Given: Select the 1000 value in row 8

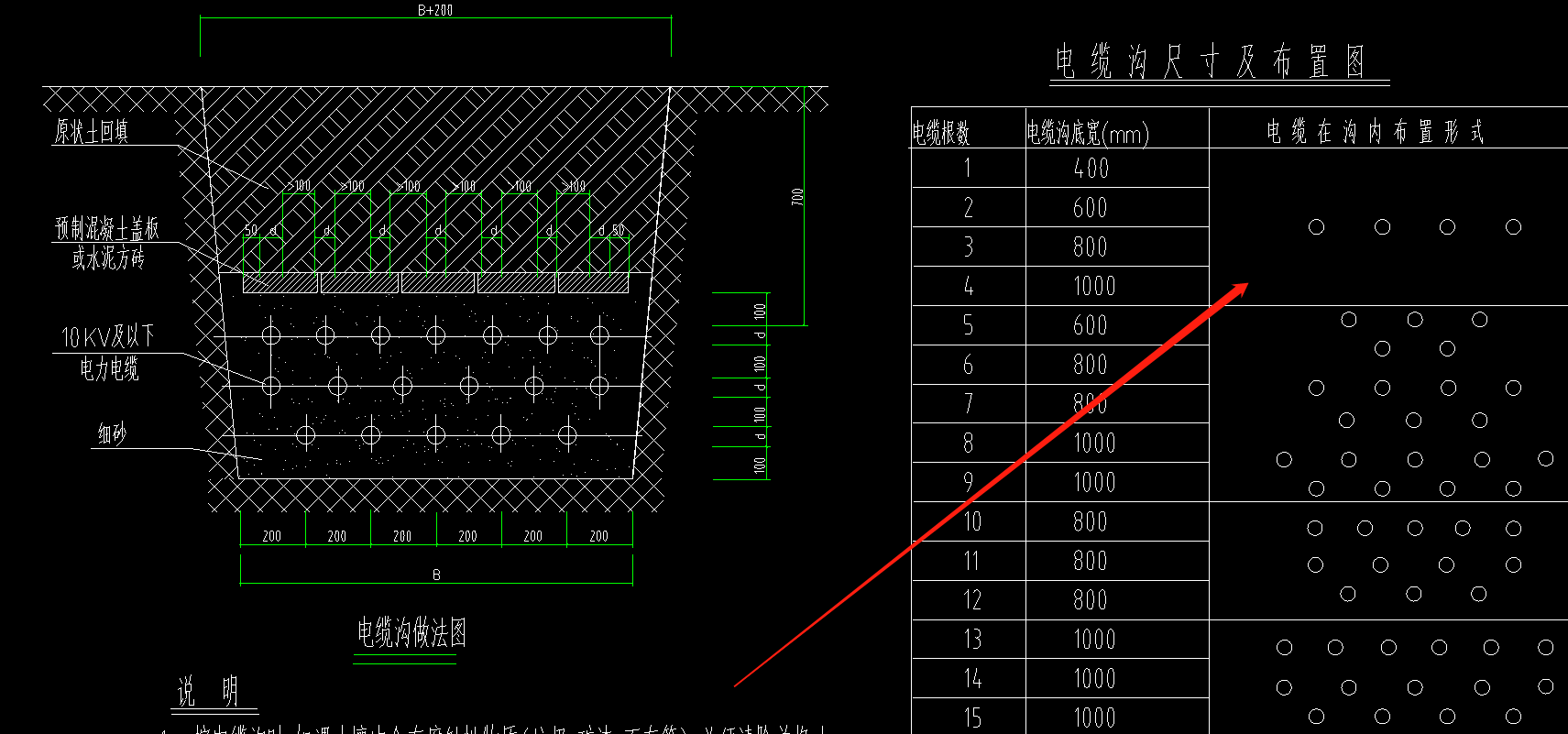Looking at the screenshot, I should [1094, 443].
